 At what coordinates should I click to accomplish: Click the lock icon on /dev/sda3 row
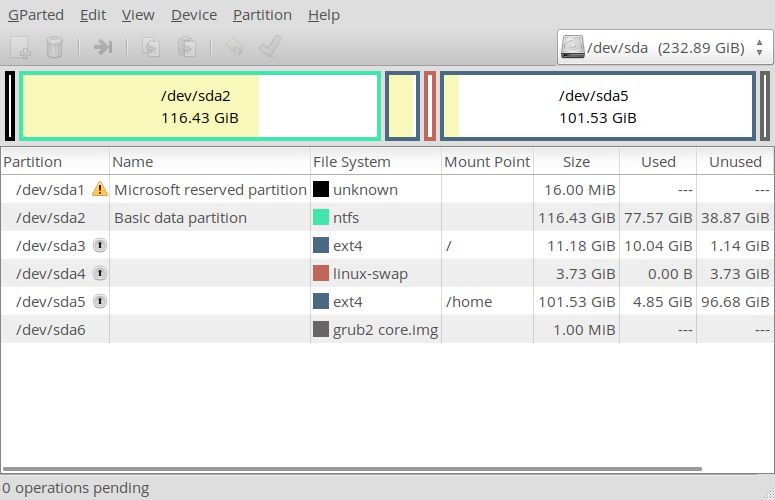pos(100,245)
